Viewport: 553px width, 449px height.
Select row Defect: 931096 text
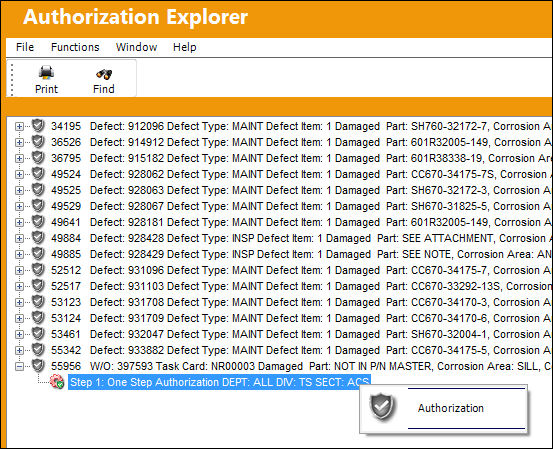(x=320, y=270)
